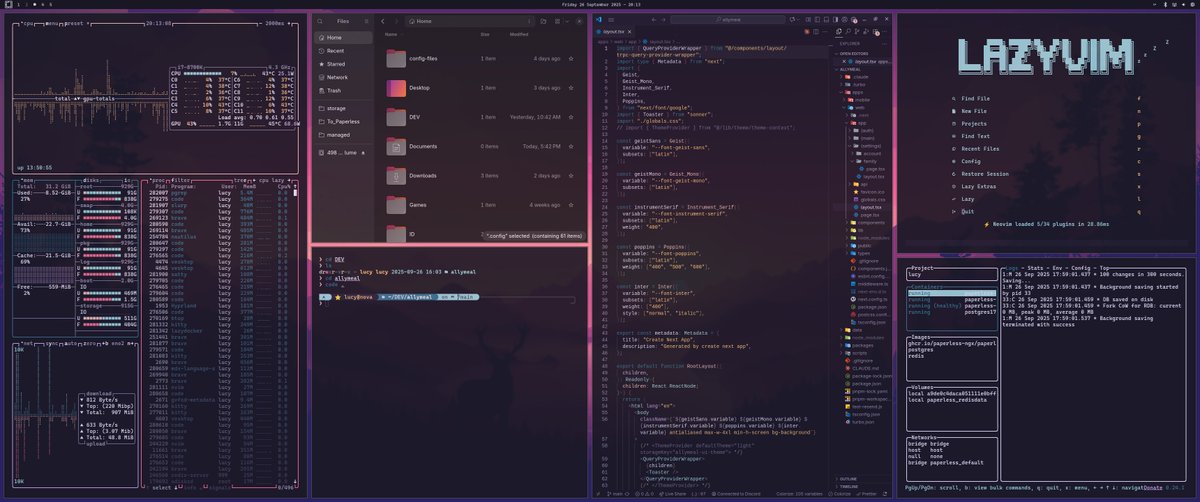
Task: Go back in the Files window
Action: click(382, 21)
